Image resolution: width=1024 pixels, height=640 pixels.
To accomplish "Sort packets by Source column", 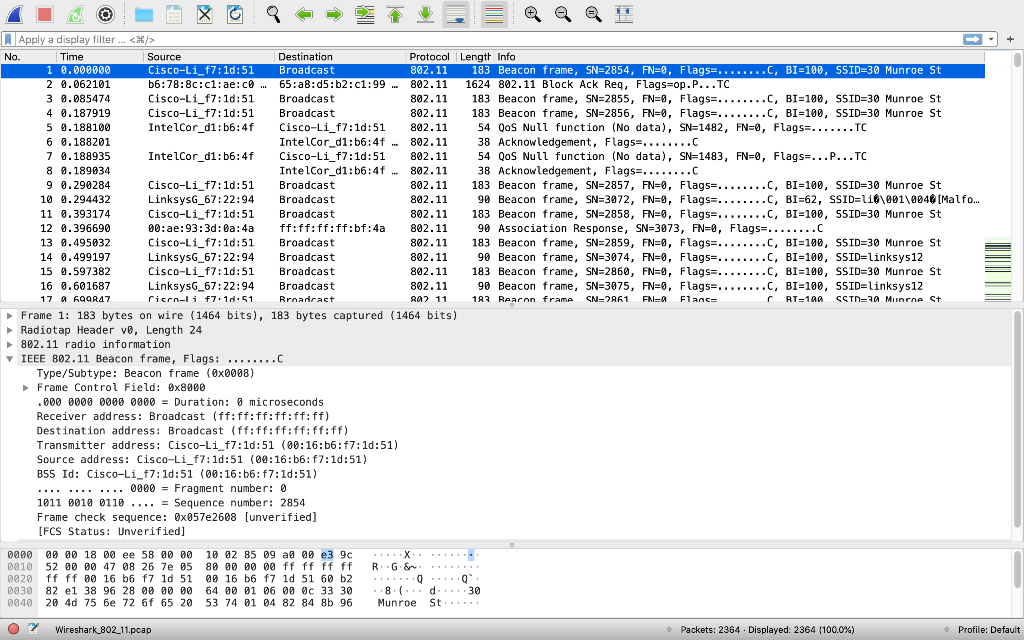I will click(x=209, y=57).
